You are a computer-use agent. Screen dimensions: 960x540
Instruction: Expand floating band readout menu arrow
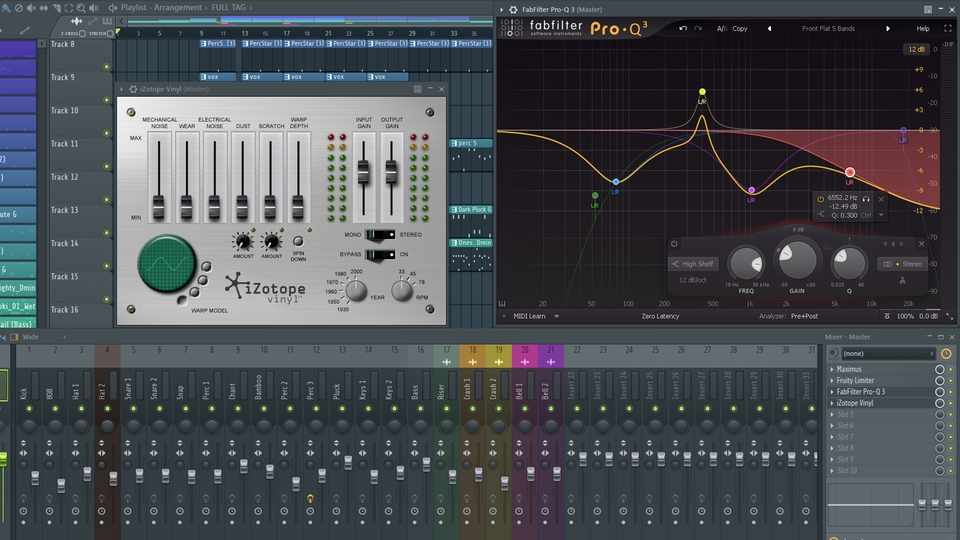(x=881, y=216)
